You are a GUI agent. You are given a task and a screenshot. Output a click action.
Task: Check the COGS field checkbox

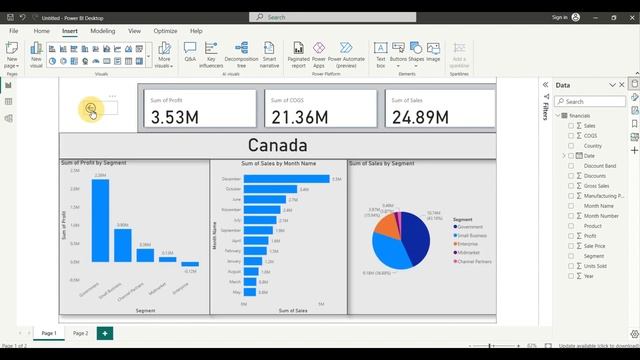coord(571,136)
